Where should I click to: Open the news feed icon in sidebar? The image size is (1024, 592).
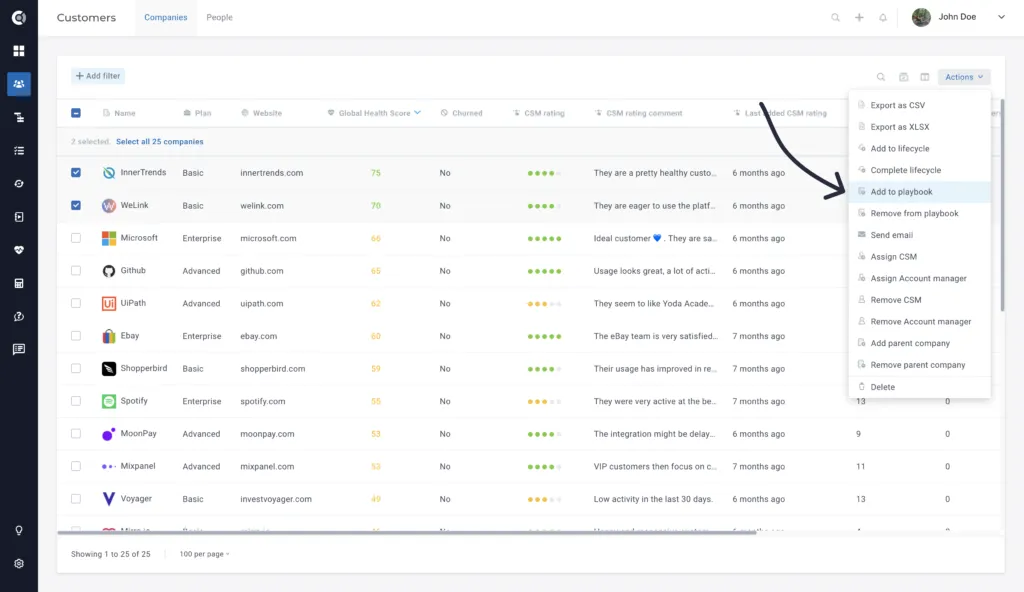[19, 350]
